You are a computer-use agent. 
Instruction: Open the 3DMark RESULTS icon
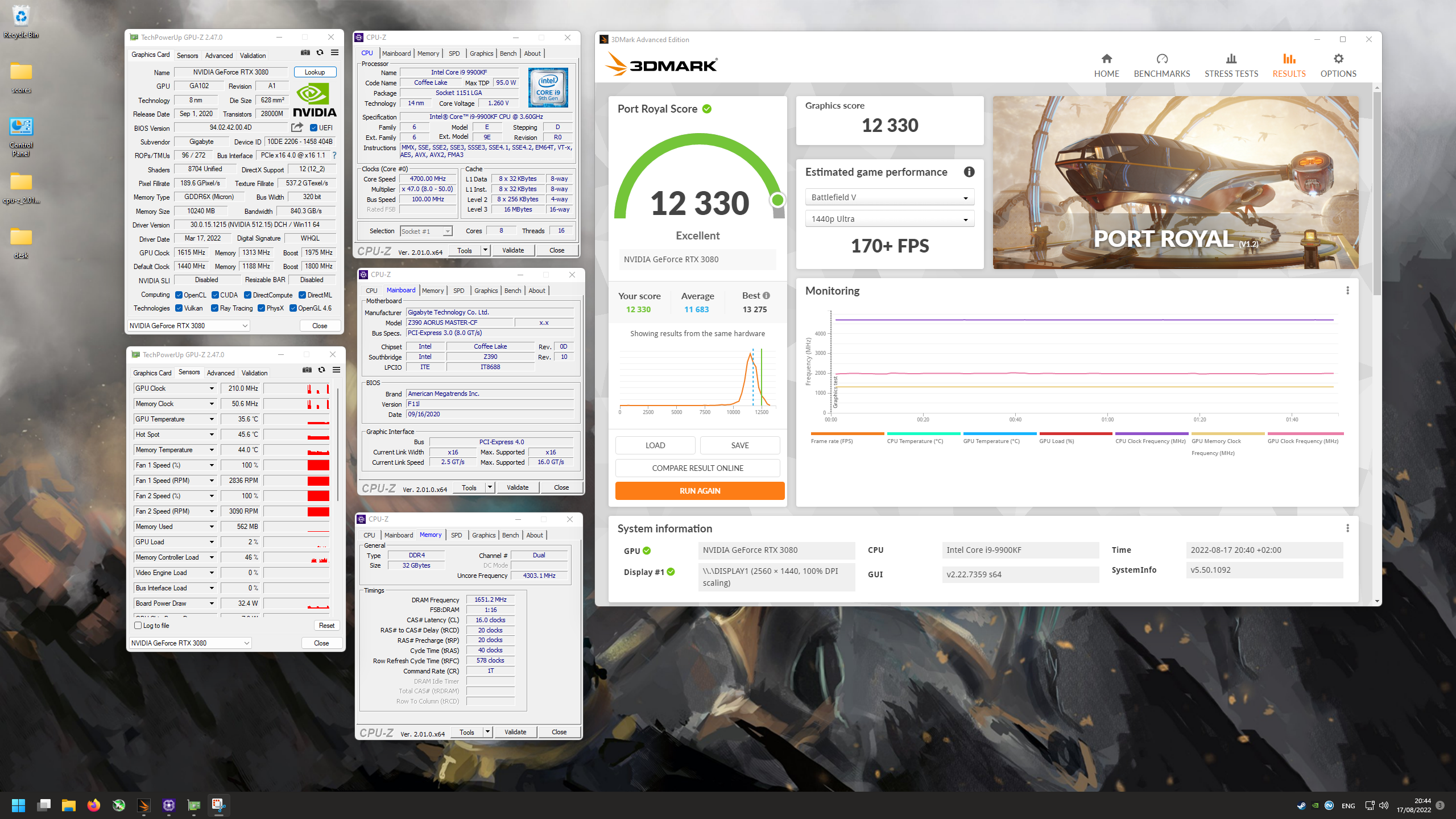tap(1289, 59)
